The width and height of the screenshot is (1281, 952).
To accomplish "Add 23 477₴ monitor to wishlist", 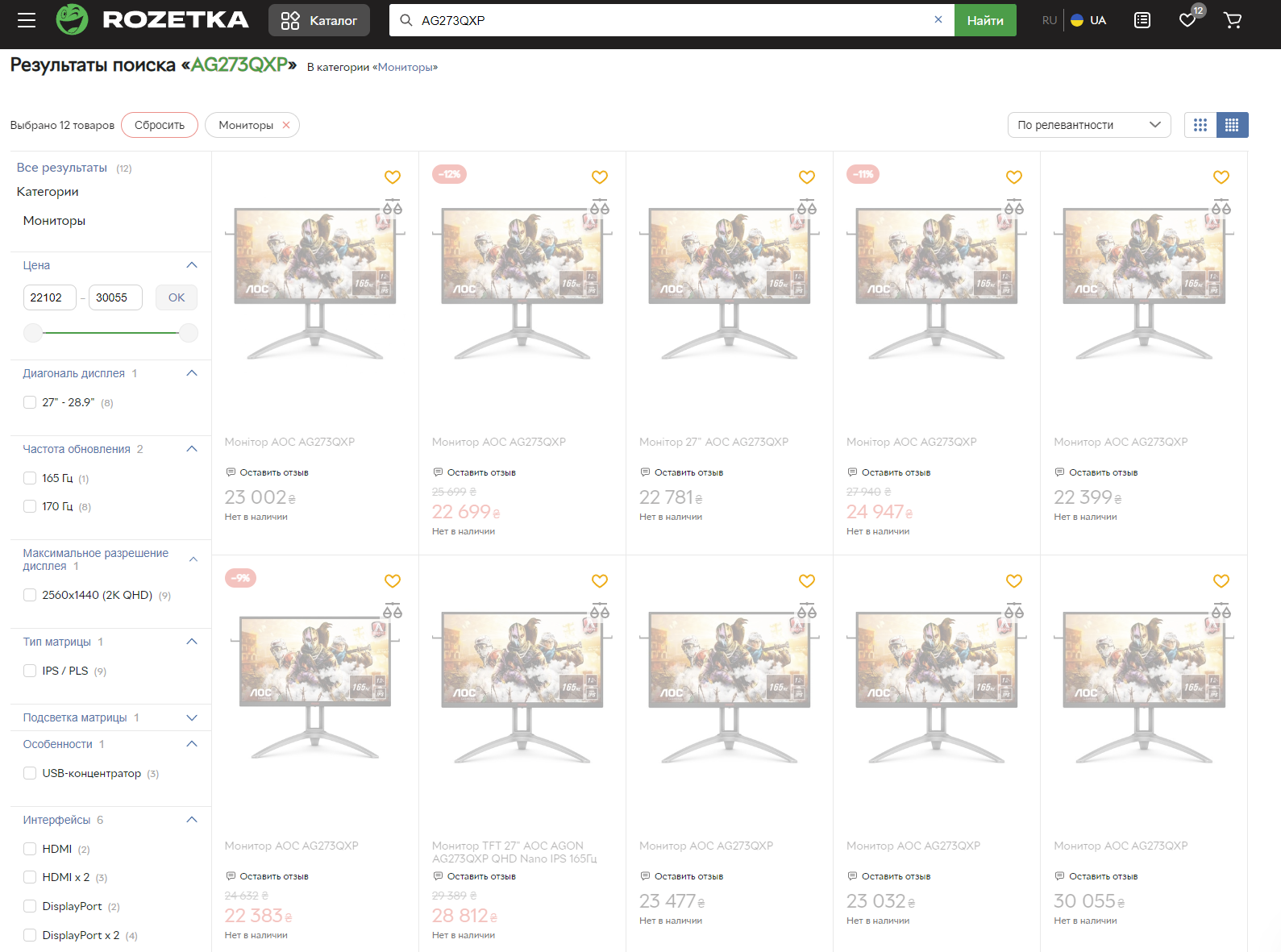I will pos(807,581).
